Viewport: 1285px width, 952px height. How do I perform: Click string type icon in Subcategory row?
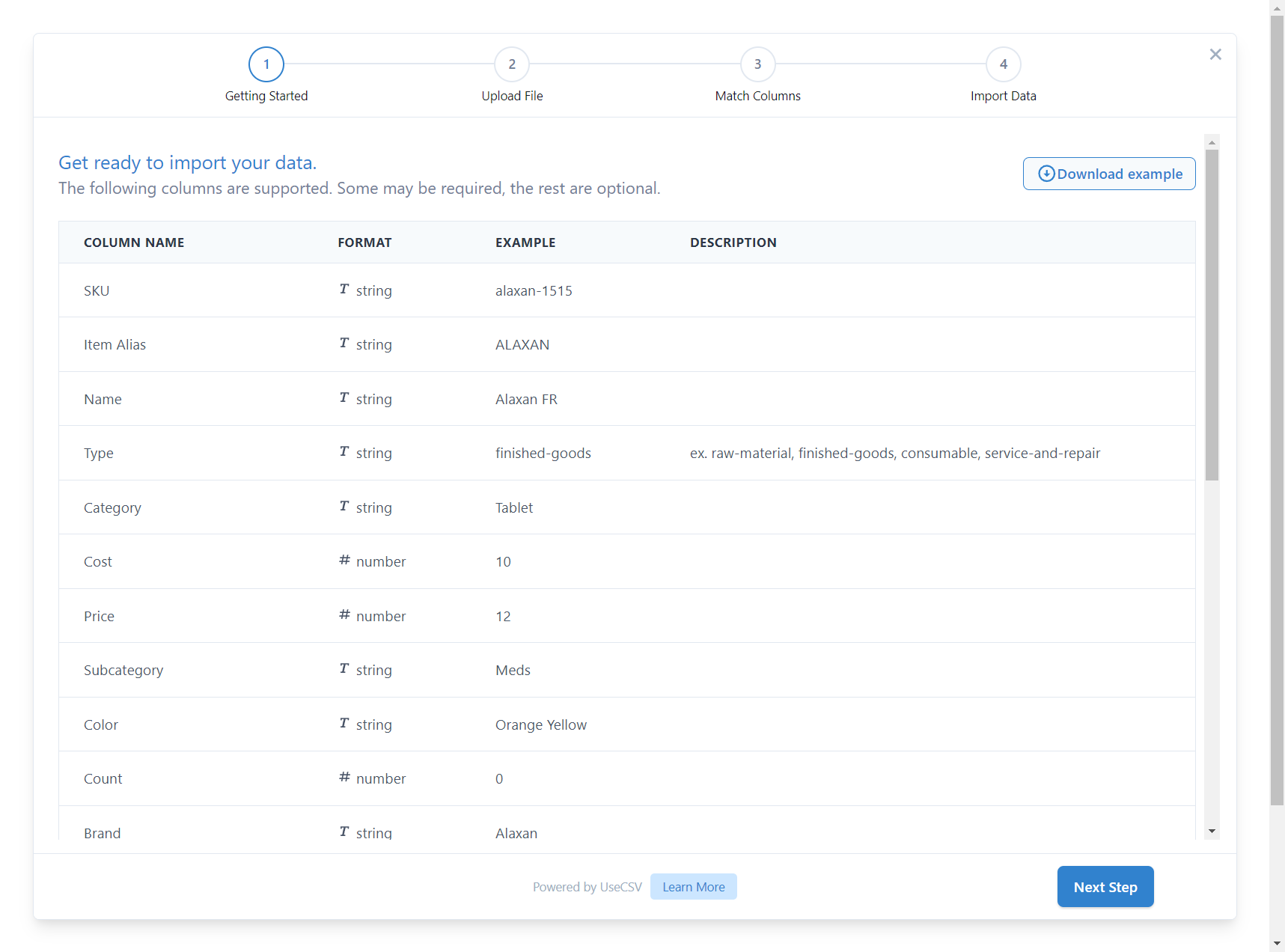click(344, 668)
